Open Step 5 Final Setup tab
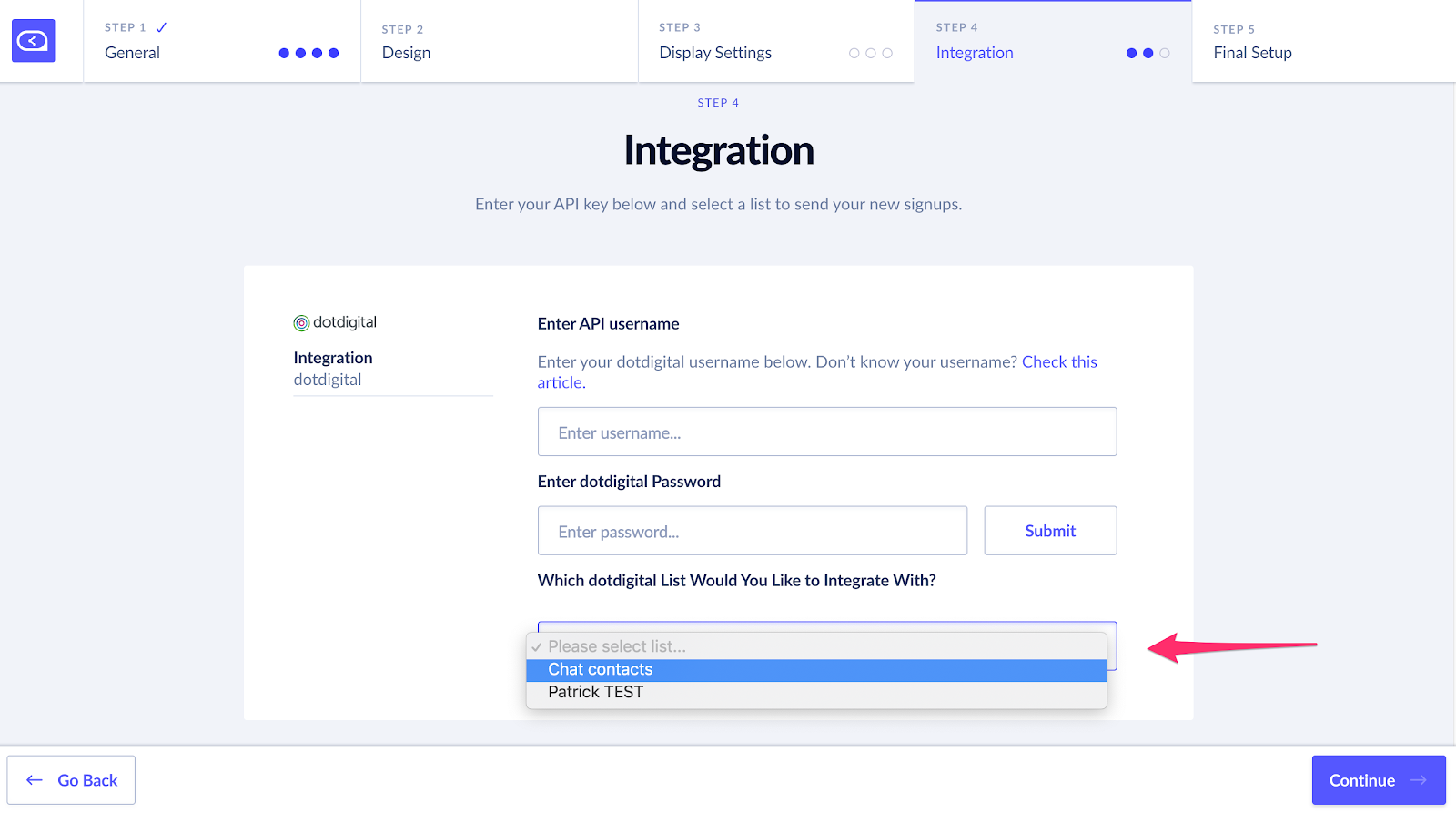The height and width of the screenshot is (813, 1456). click(x=1324, y=41)
